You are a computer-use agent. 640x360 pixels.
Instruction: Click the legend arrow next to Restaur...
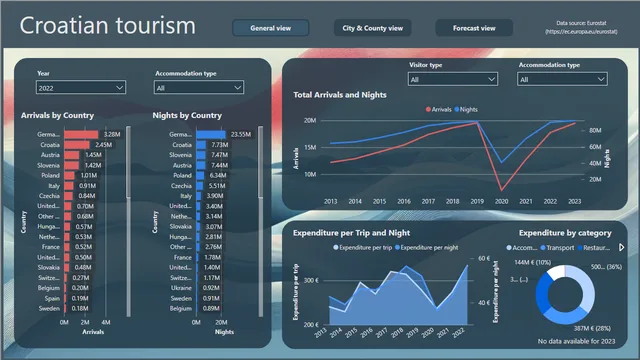[621, 247]
